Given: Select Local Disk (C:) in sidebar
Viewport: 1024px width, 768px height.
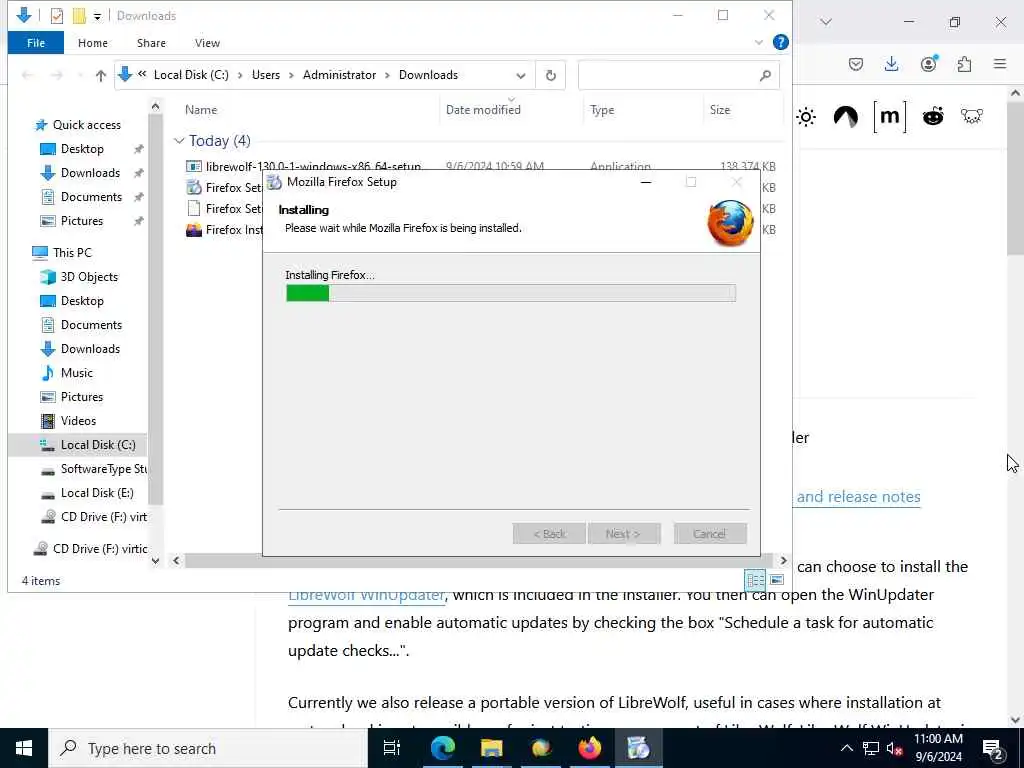Looking at the screenshot, I should click(98, 445).
